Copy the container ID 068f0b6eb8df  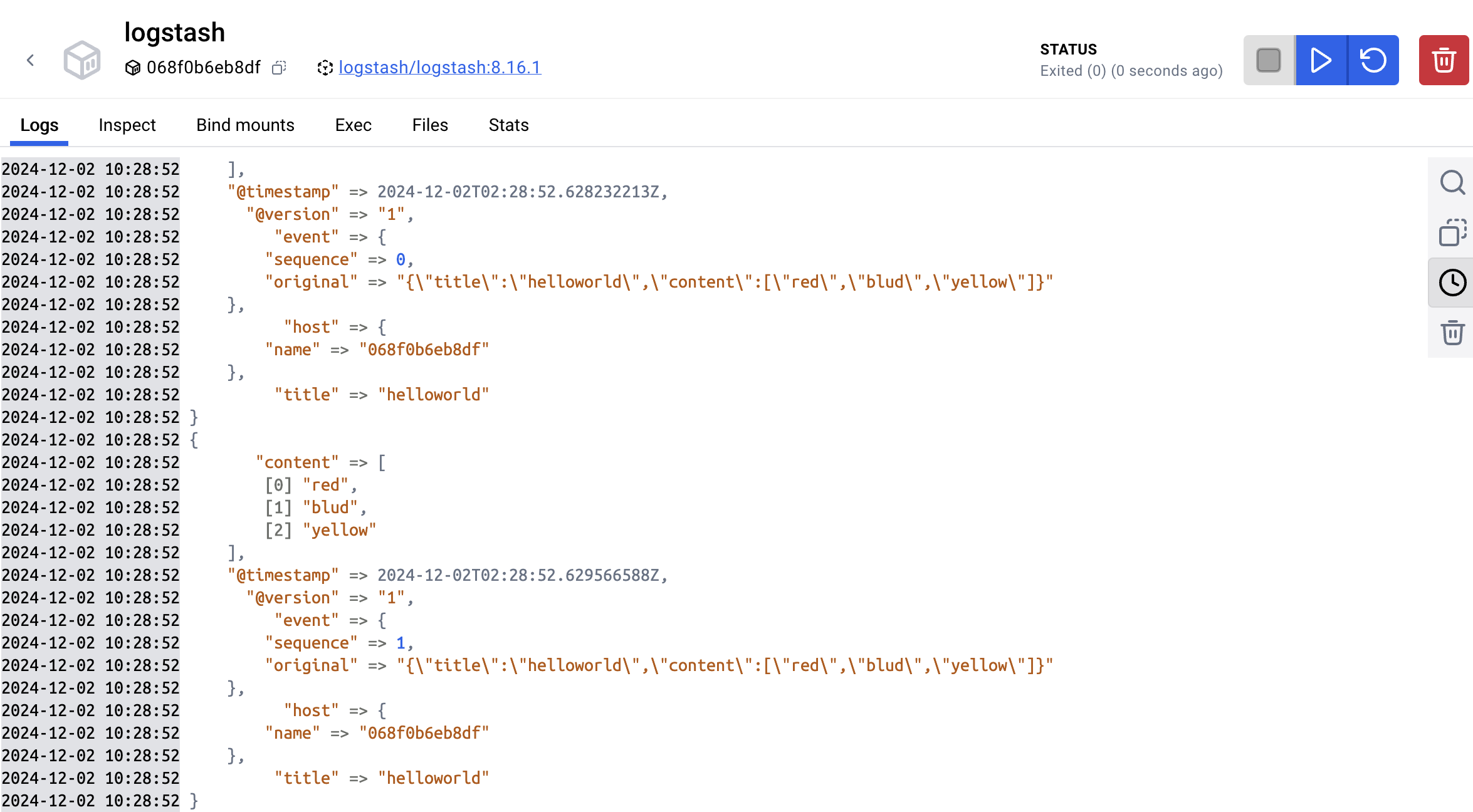point(279,68)
